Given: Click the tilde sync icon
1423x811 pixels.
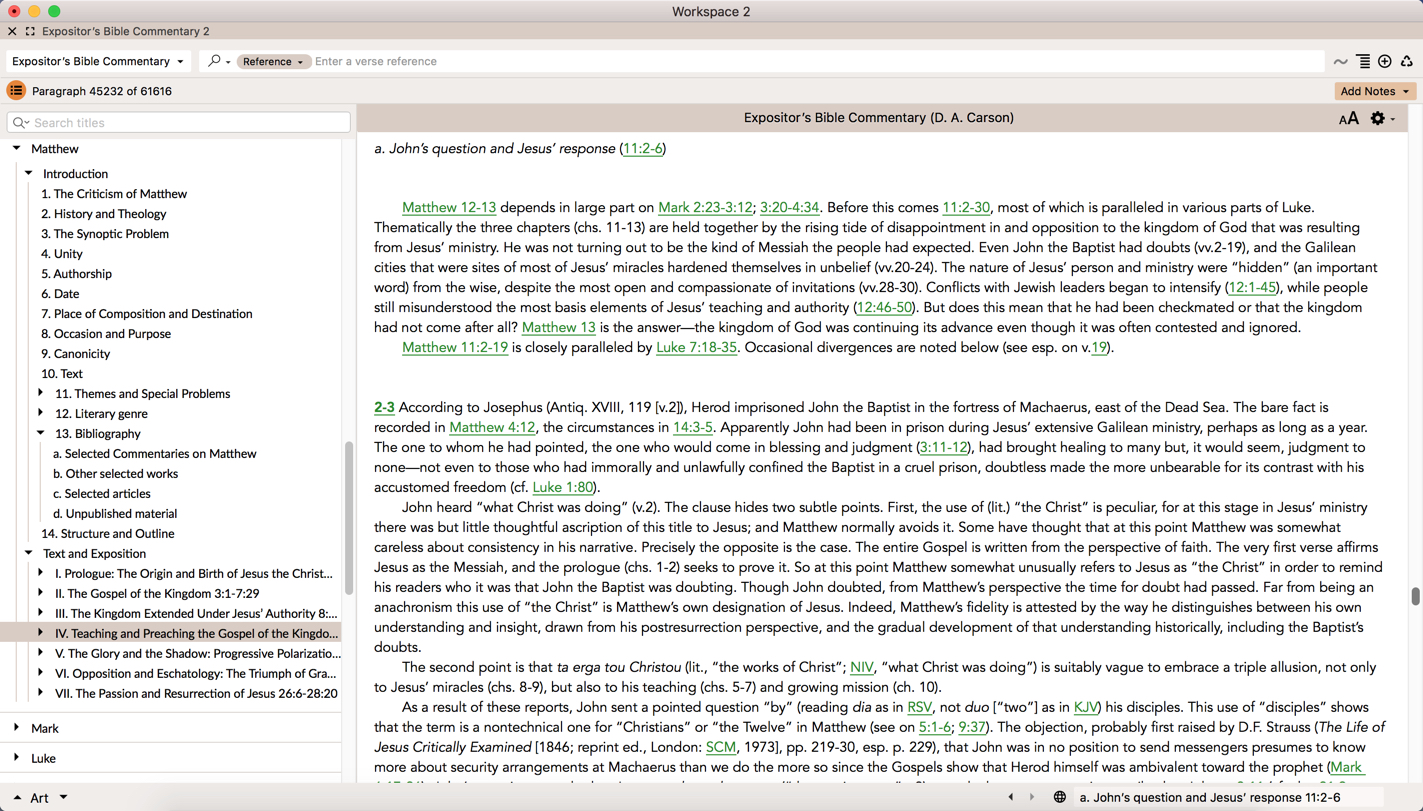Looking at the screenshot, I should (1340, 62).
